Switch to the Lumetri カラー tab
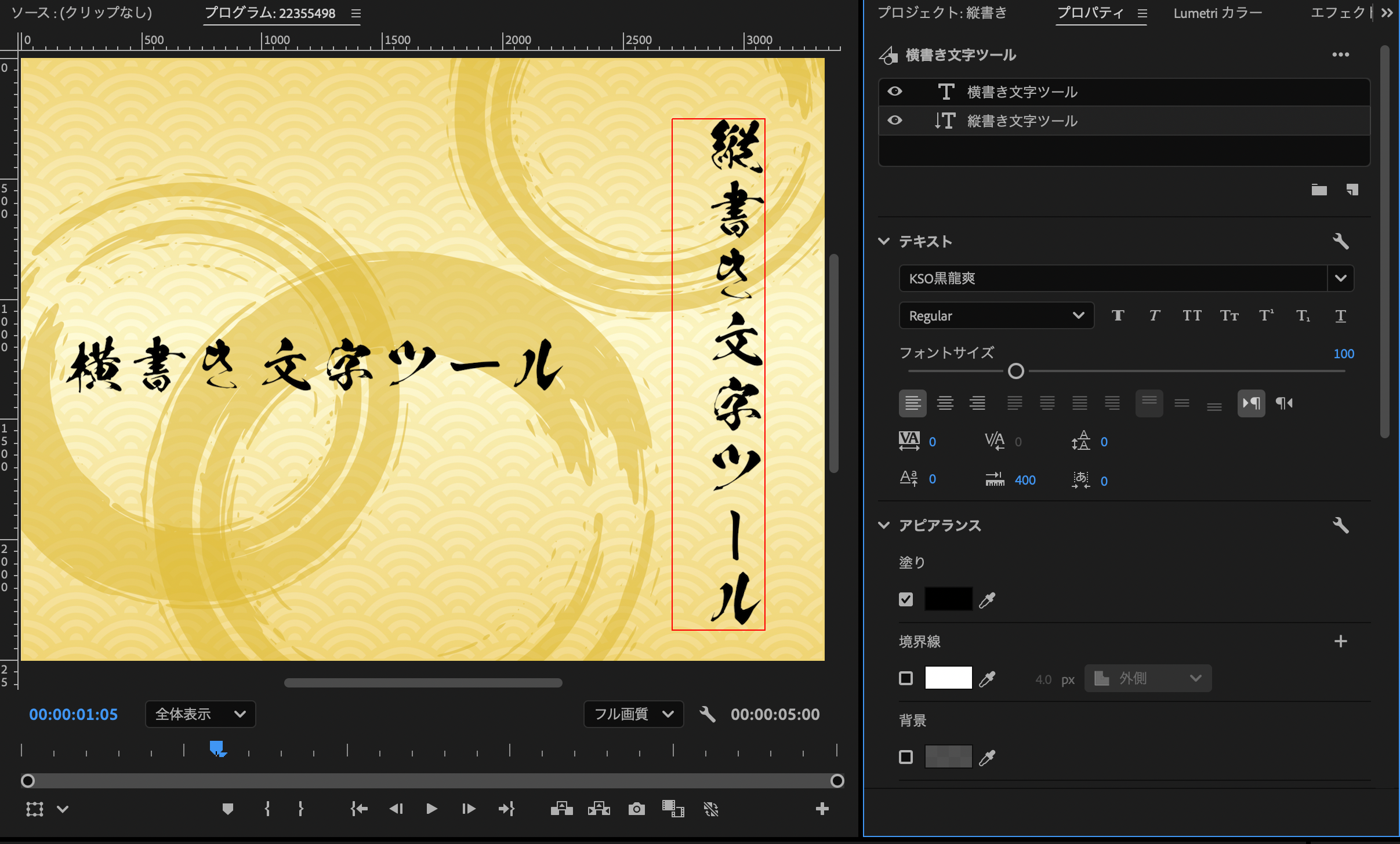Viewport: 1400px width, 844px height. click(x=1217, y=13)
